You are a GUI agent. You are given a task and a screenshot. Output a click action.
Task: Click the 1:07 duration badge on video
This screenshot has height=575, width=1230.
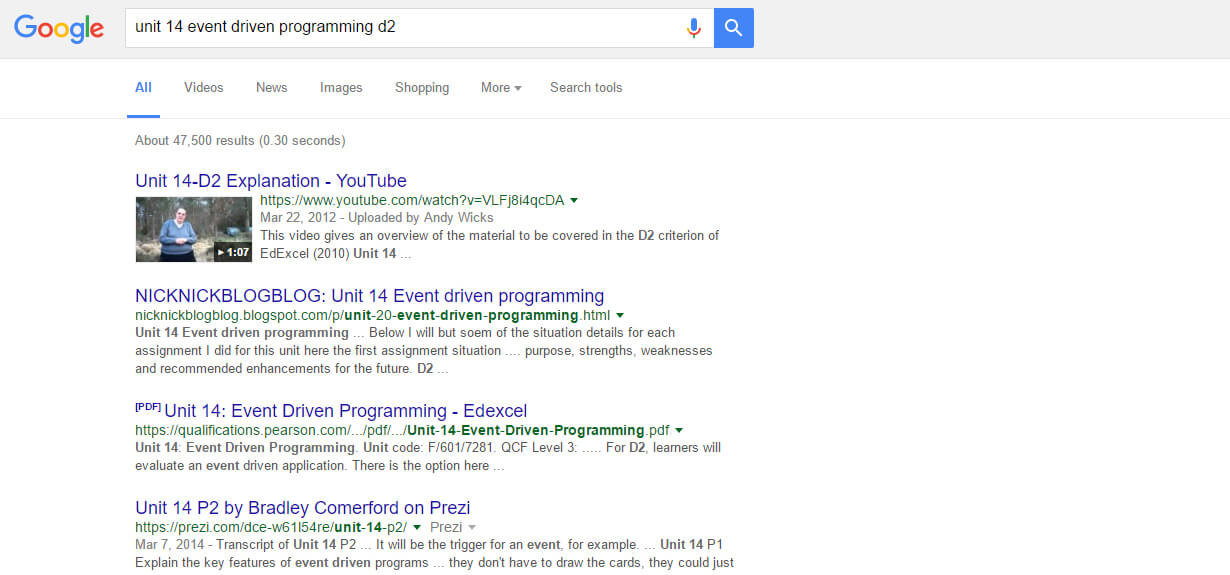pos(233,253)
